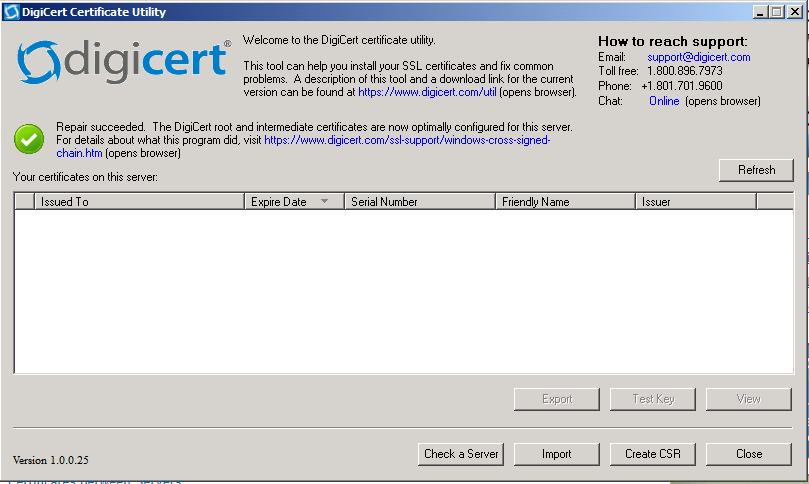
Task: Click the support@digicert.com email link
Action: (x=698, y=57)
